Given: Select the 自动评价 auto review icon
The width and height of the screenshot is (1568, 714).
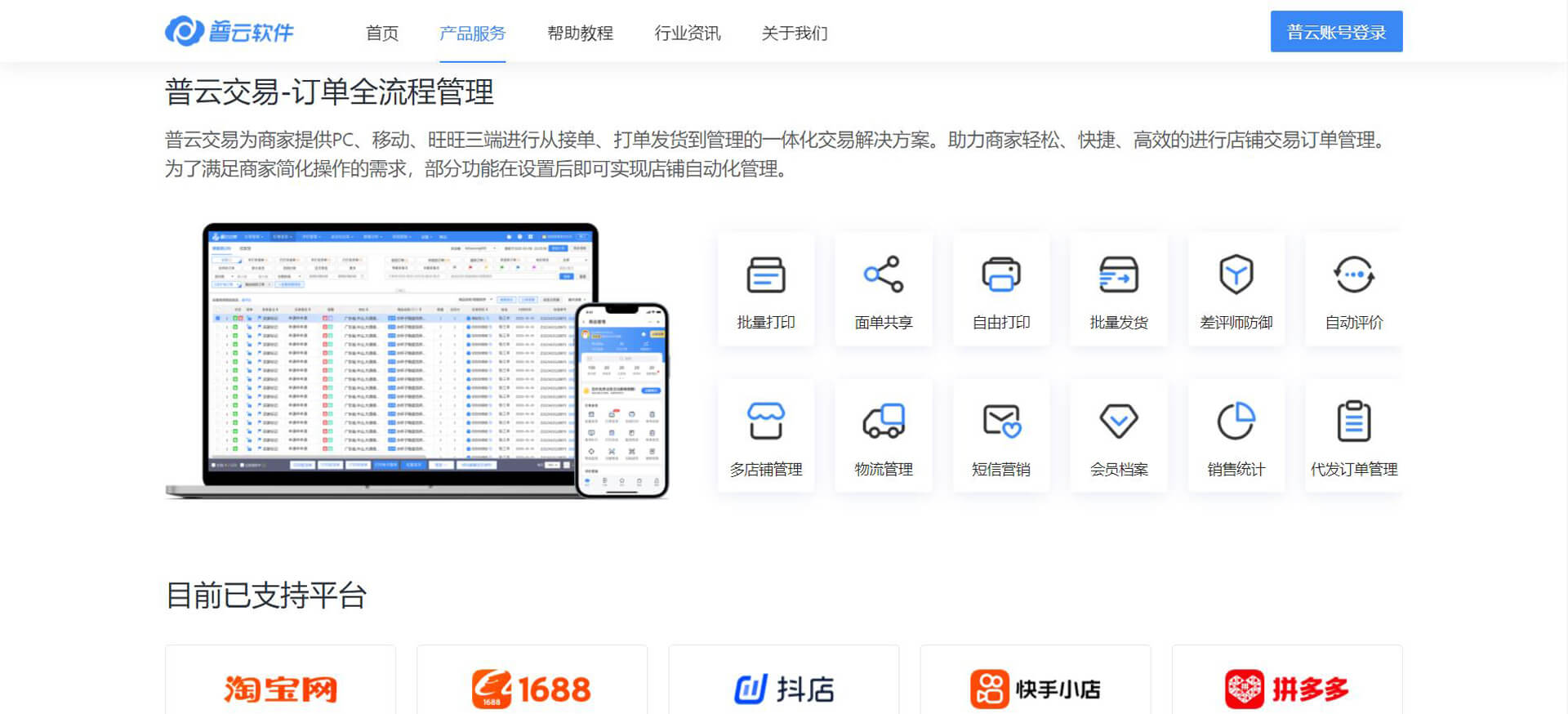Looking at the screenshot, I should [1353, 275].
